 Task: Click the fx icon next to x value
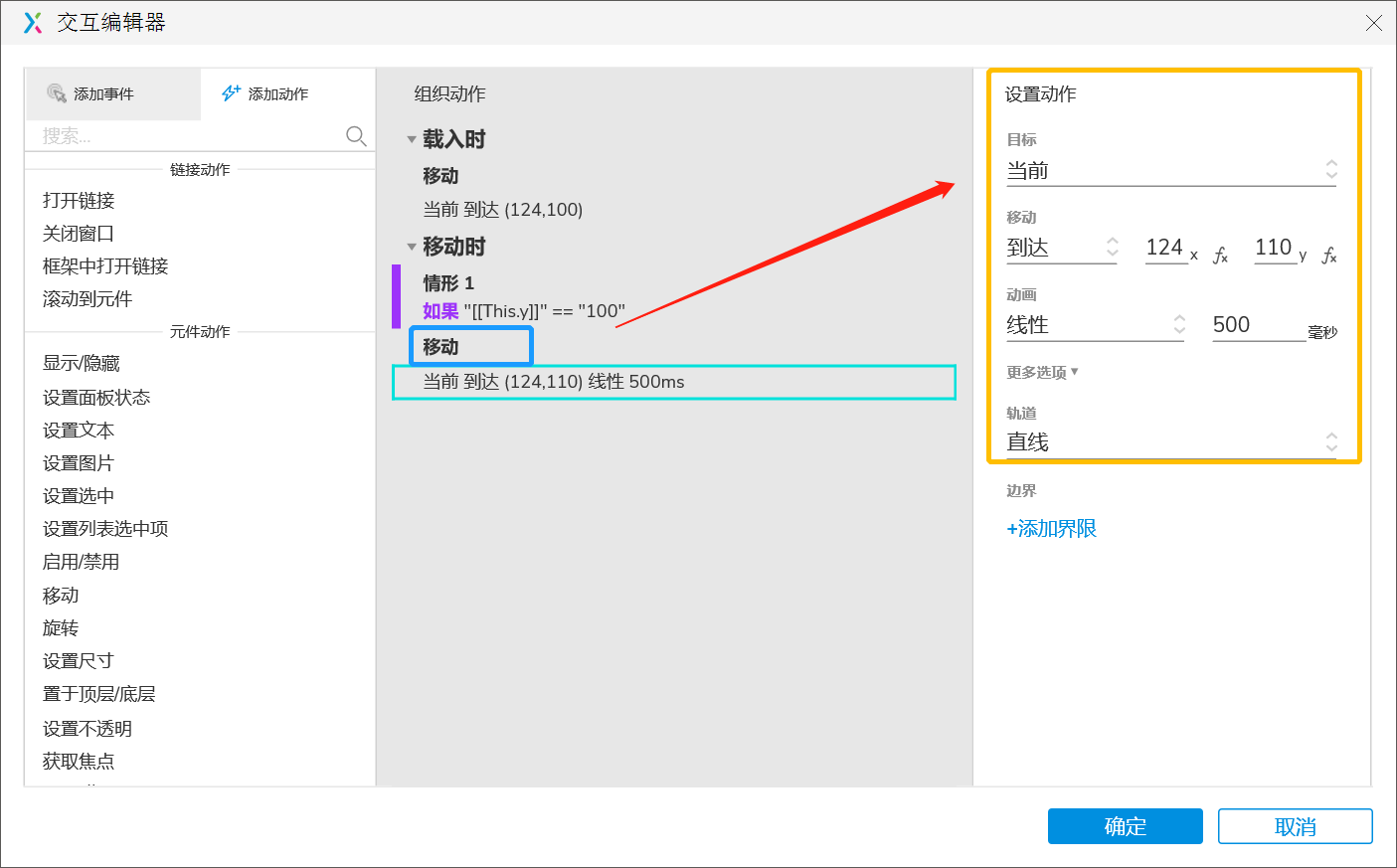[1220, 256]
